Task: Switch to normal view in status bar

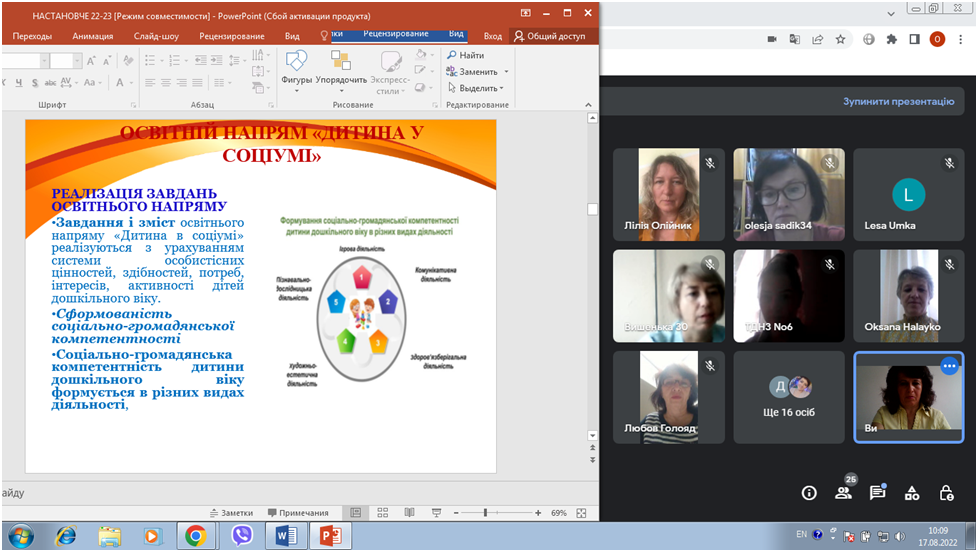Action: (356, 513)
